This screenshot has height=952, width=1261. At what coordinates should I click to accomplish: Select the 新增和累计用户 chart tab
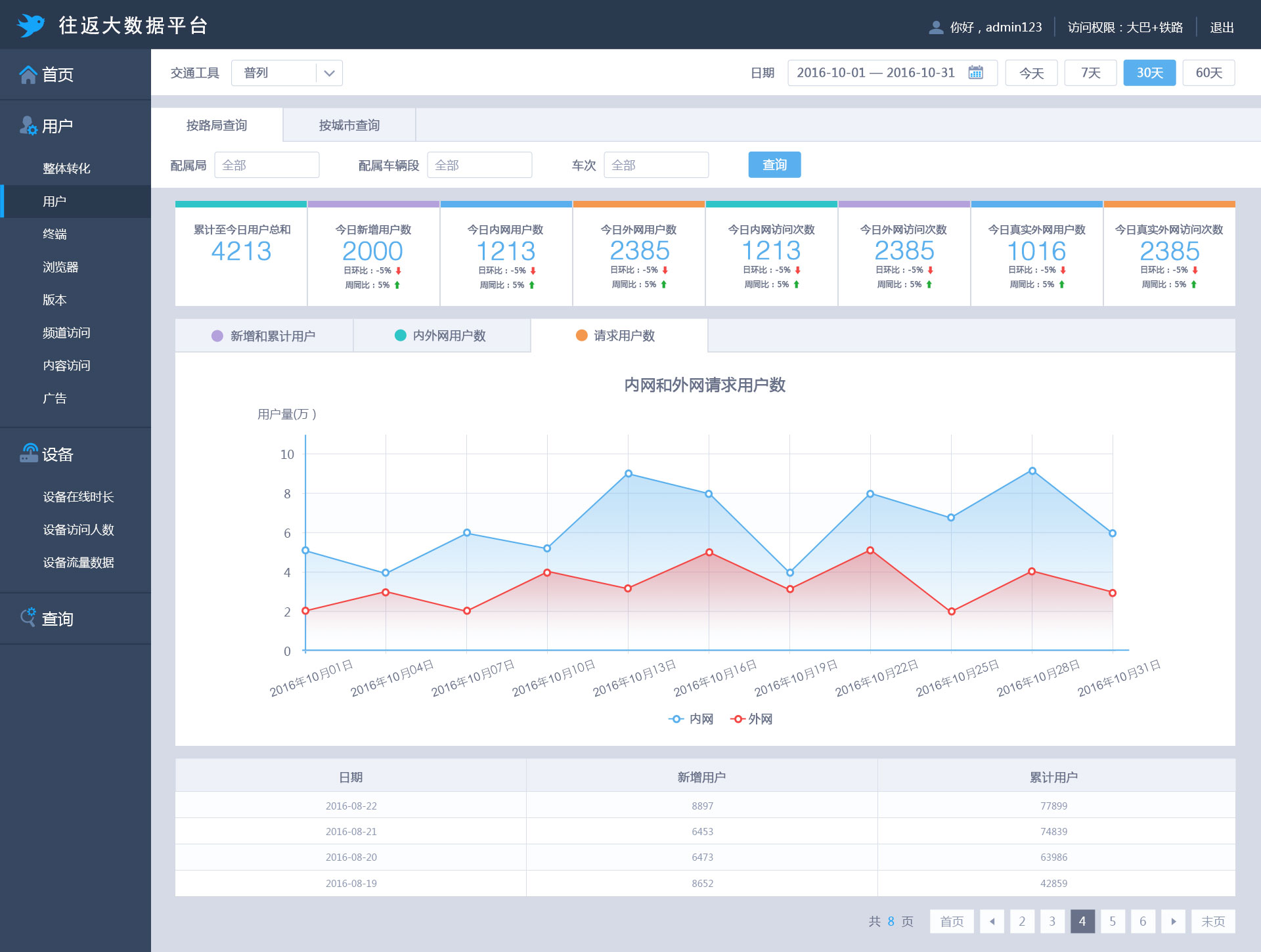click(264, 335)
